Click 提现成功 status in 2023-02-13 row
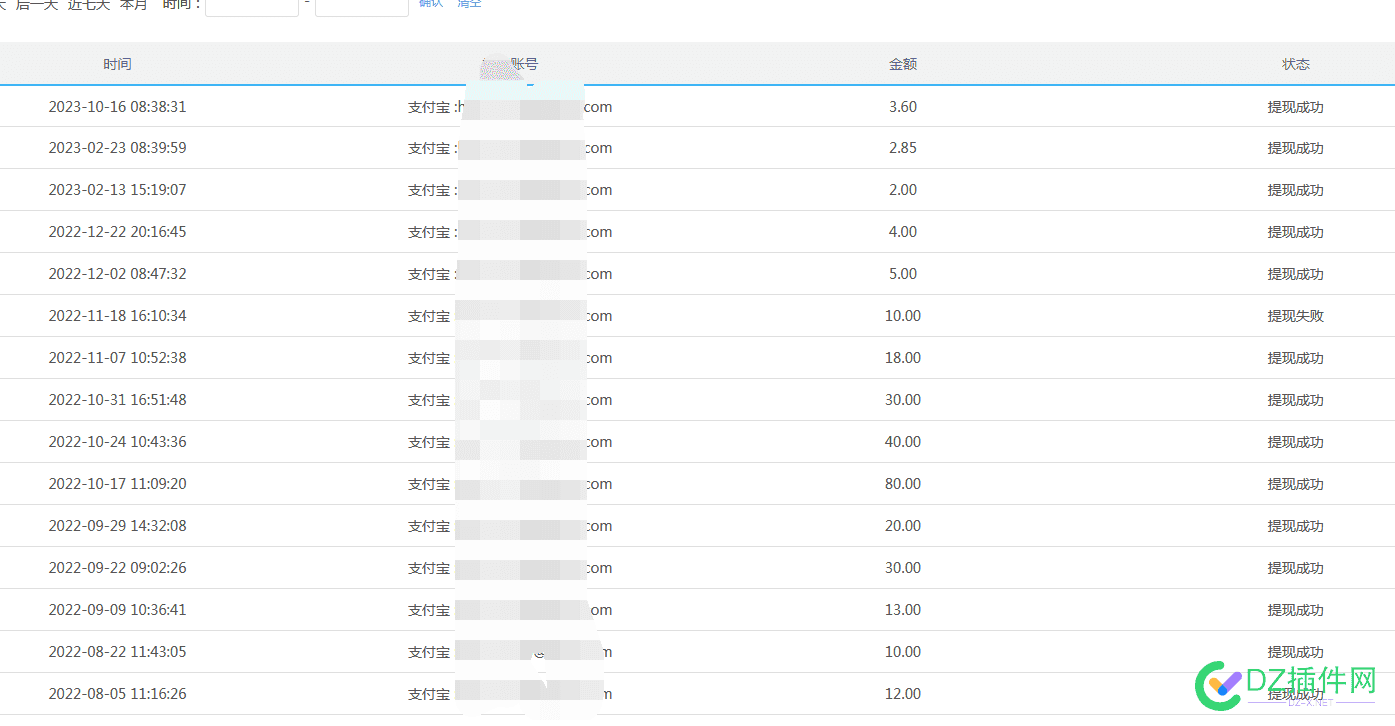Viewport: 1395px width, 726px height. pos(1296,190)
